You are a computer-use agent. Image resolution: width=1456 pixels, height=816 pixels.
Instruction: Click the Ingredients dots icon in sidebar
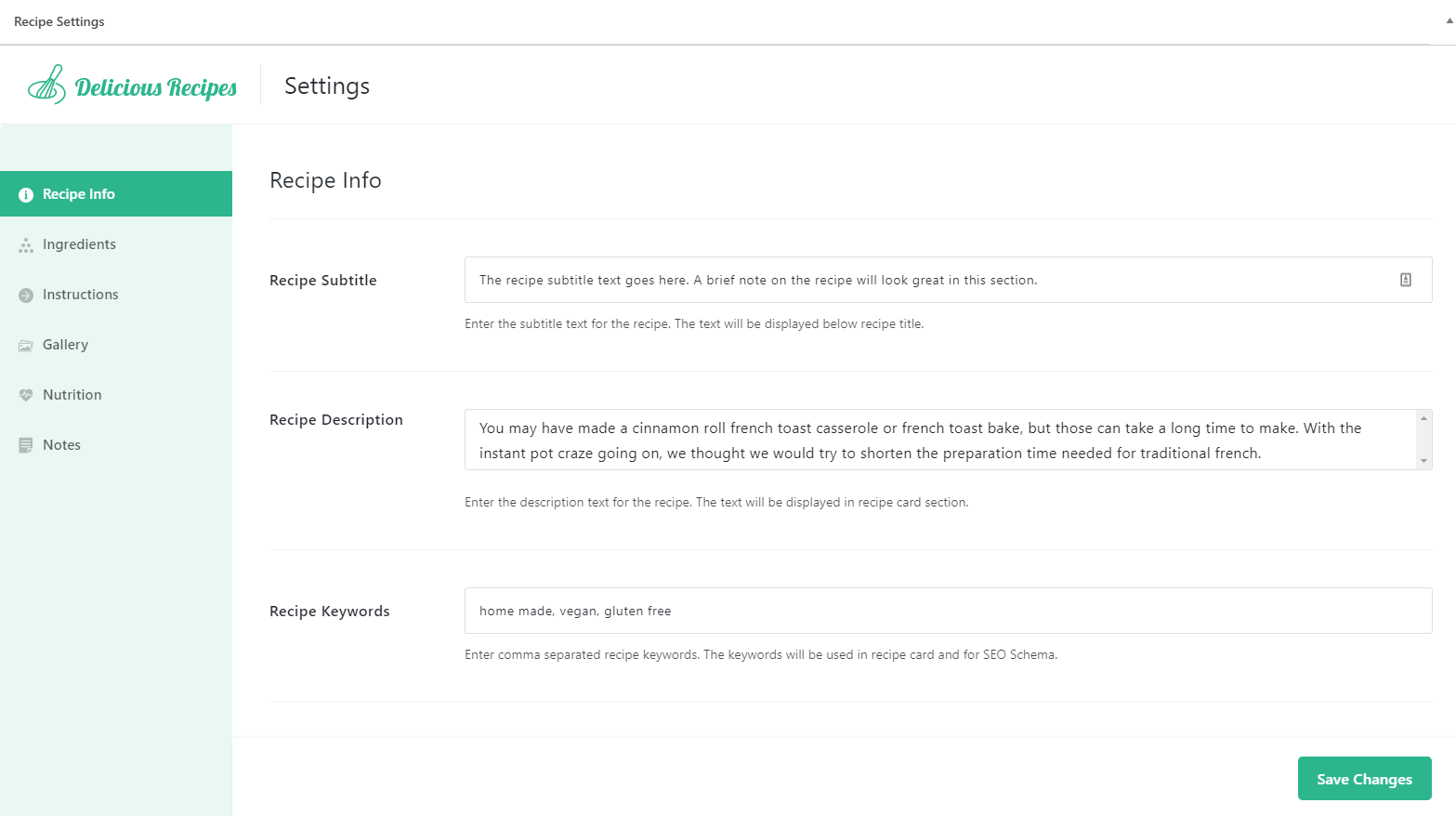click(x=26, y=245)
